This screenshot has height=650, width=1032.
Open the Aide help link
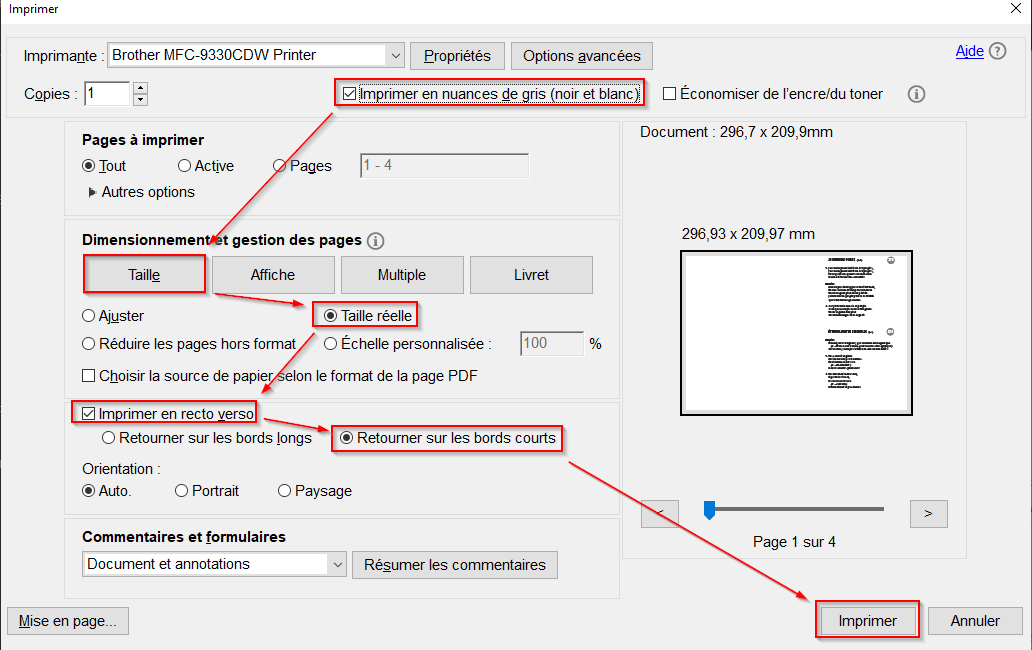click(x=969, y=52)
